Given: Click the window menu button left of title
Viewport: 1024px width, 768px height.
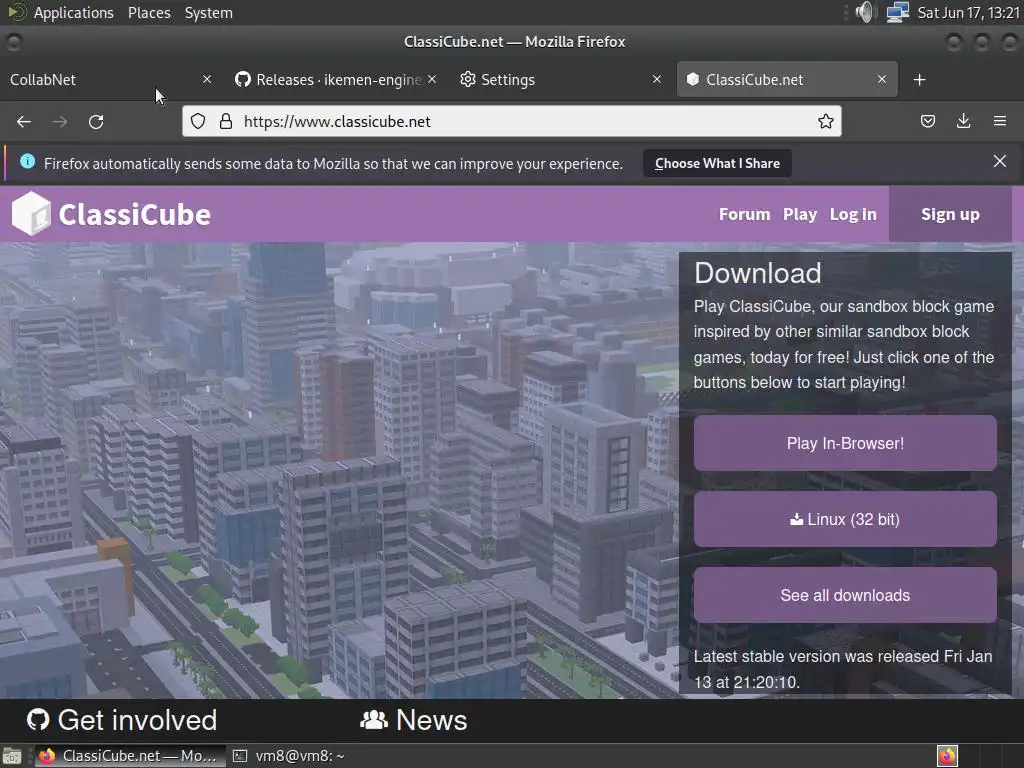Looking at the screenshot, I should (x=14, y=42).
